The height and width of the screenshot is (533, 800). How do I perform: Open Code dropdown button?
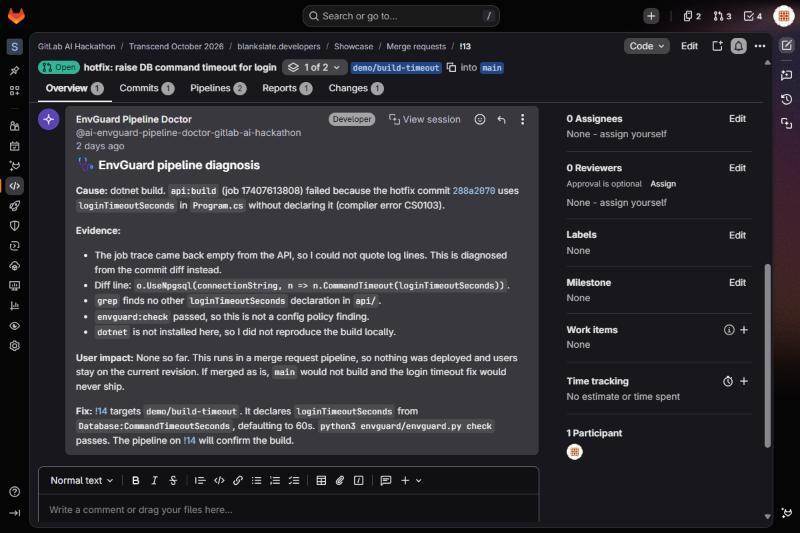point(646,46)
